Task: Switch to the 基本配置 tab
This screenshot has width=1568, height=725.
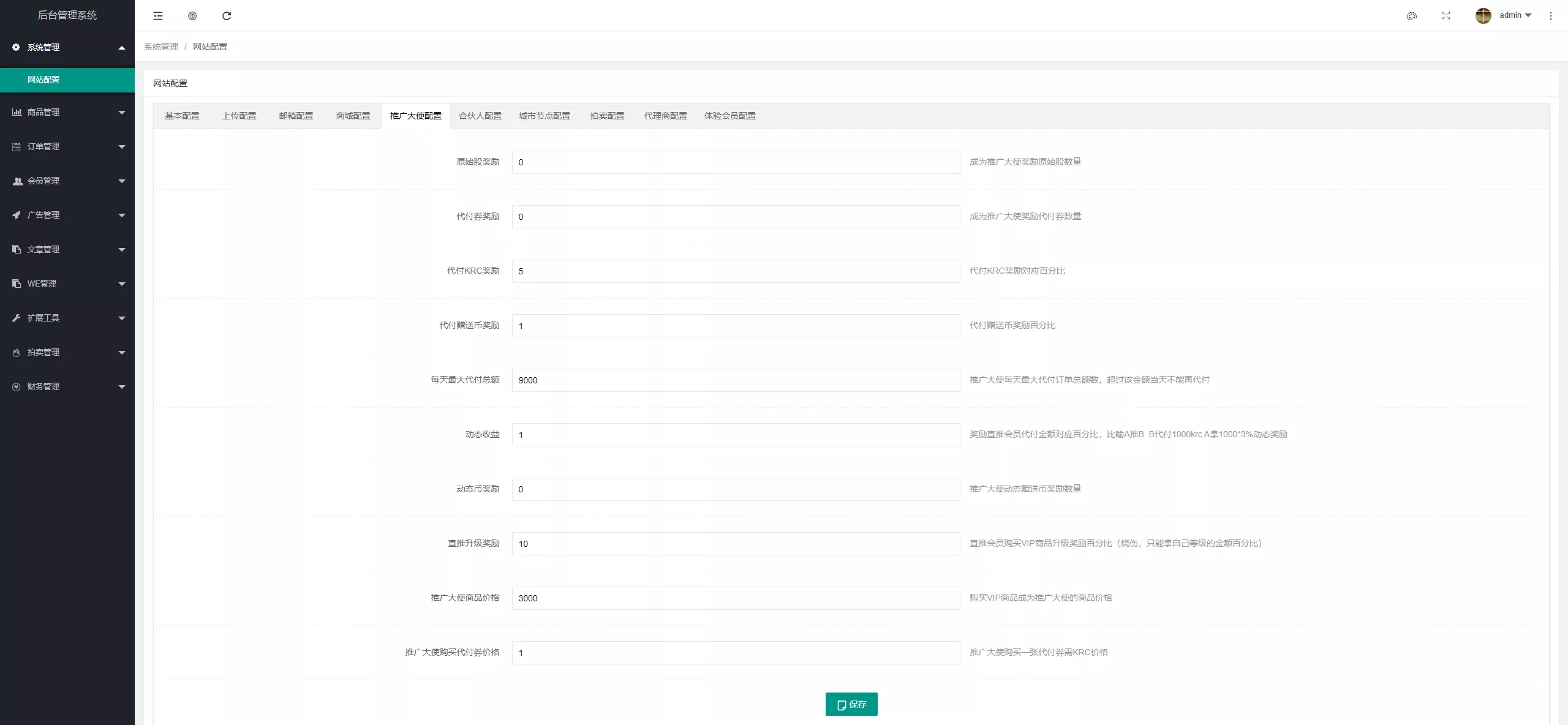Action: click(182, 116)
